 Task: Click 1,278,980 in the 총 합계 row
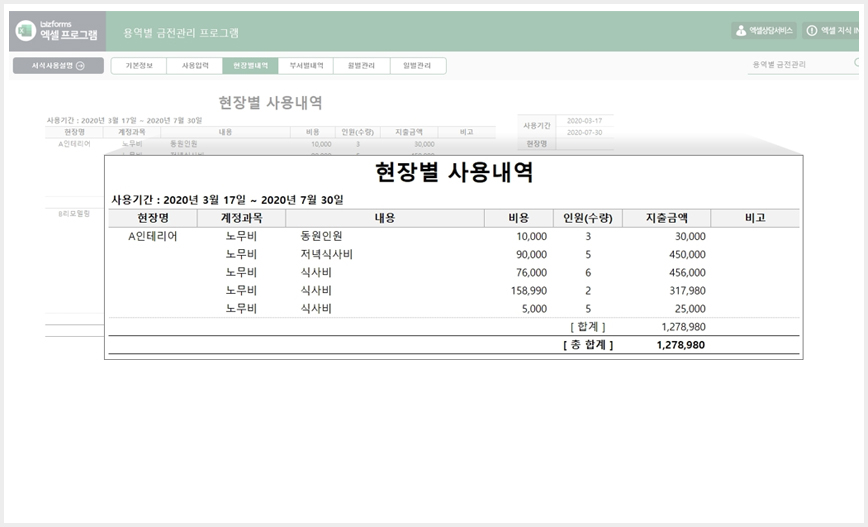(681, 345)
